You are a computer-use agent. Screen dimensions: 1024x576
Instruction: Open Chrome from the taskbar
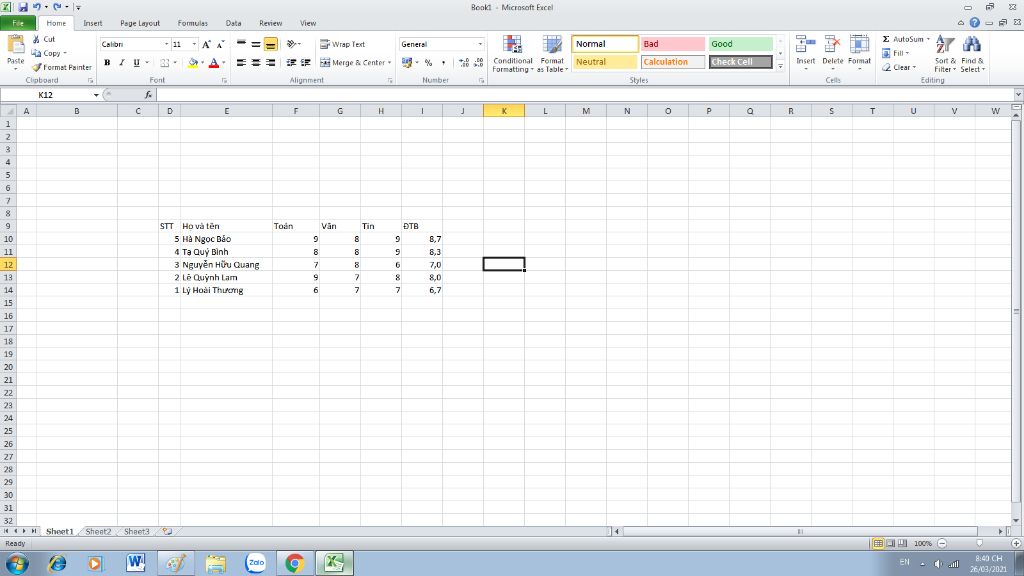tap(295, 563)
